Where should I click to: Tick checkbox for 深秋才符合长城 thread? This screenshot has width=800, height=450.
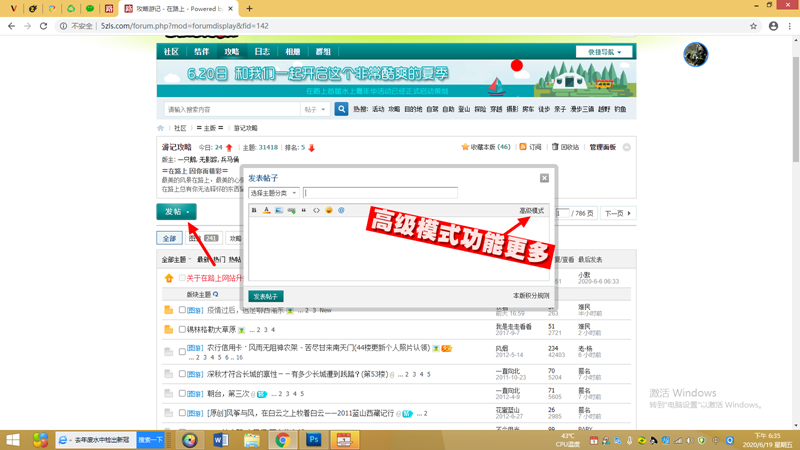[x=182, y=374]
